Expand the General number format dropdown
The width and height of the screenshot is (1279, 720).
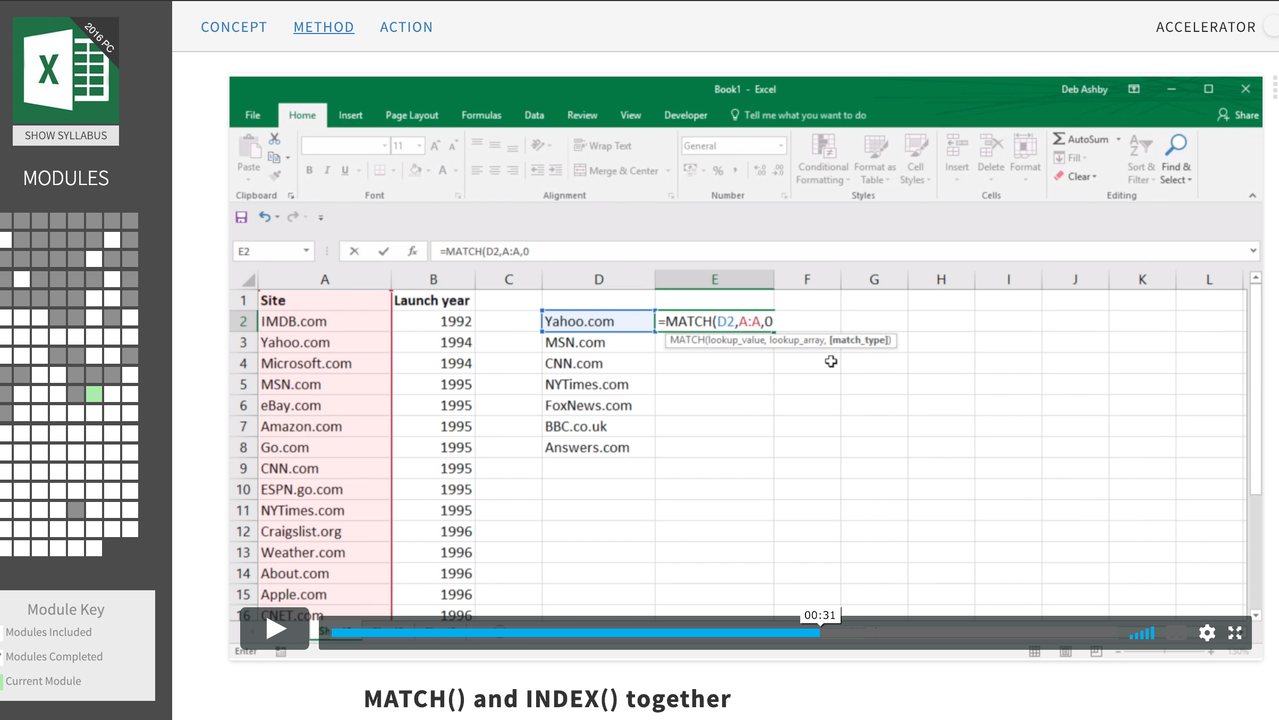(x=781, y=146)
